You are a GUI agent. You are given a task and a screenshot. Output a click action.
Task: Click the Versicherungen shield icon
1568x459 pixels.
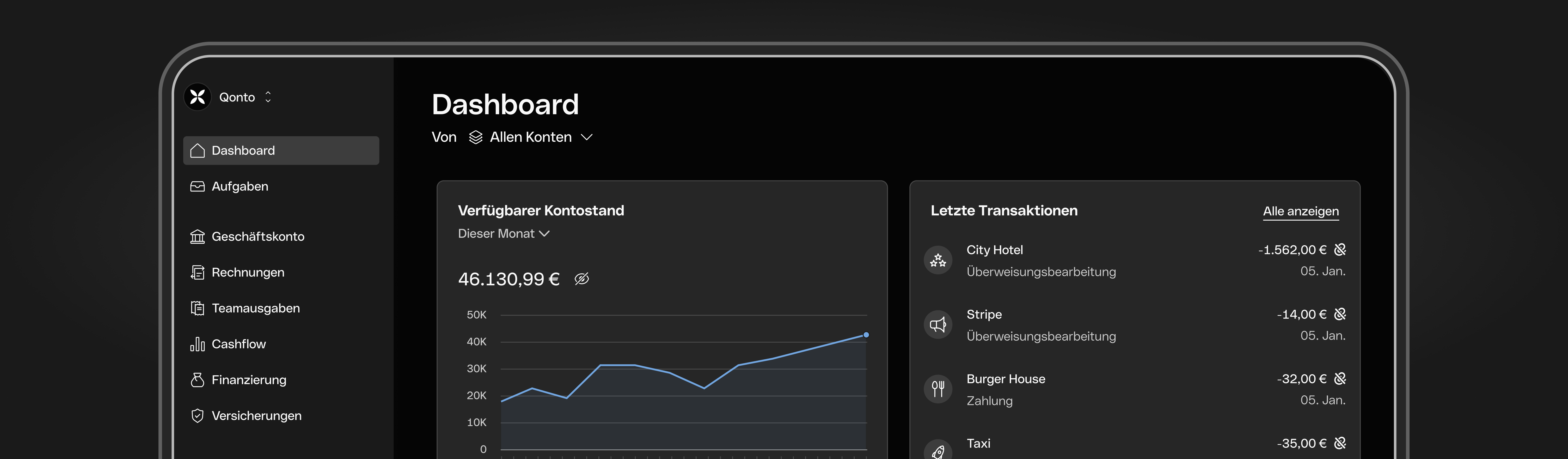[x=198, y=415]
